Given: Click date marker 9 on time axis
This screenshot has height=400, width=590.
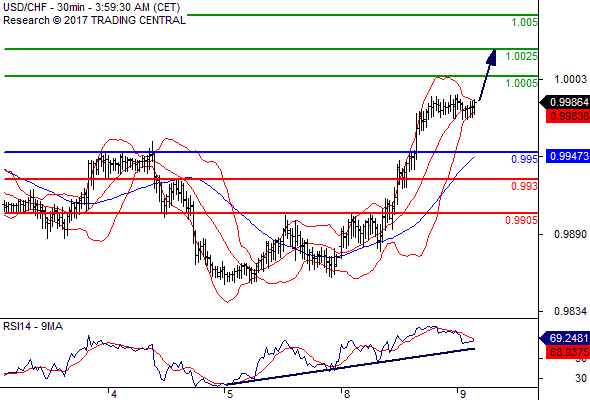Looking at the screenshot, I should 462,394.
